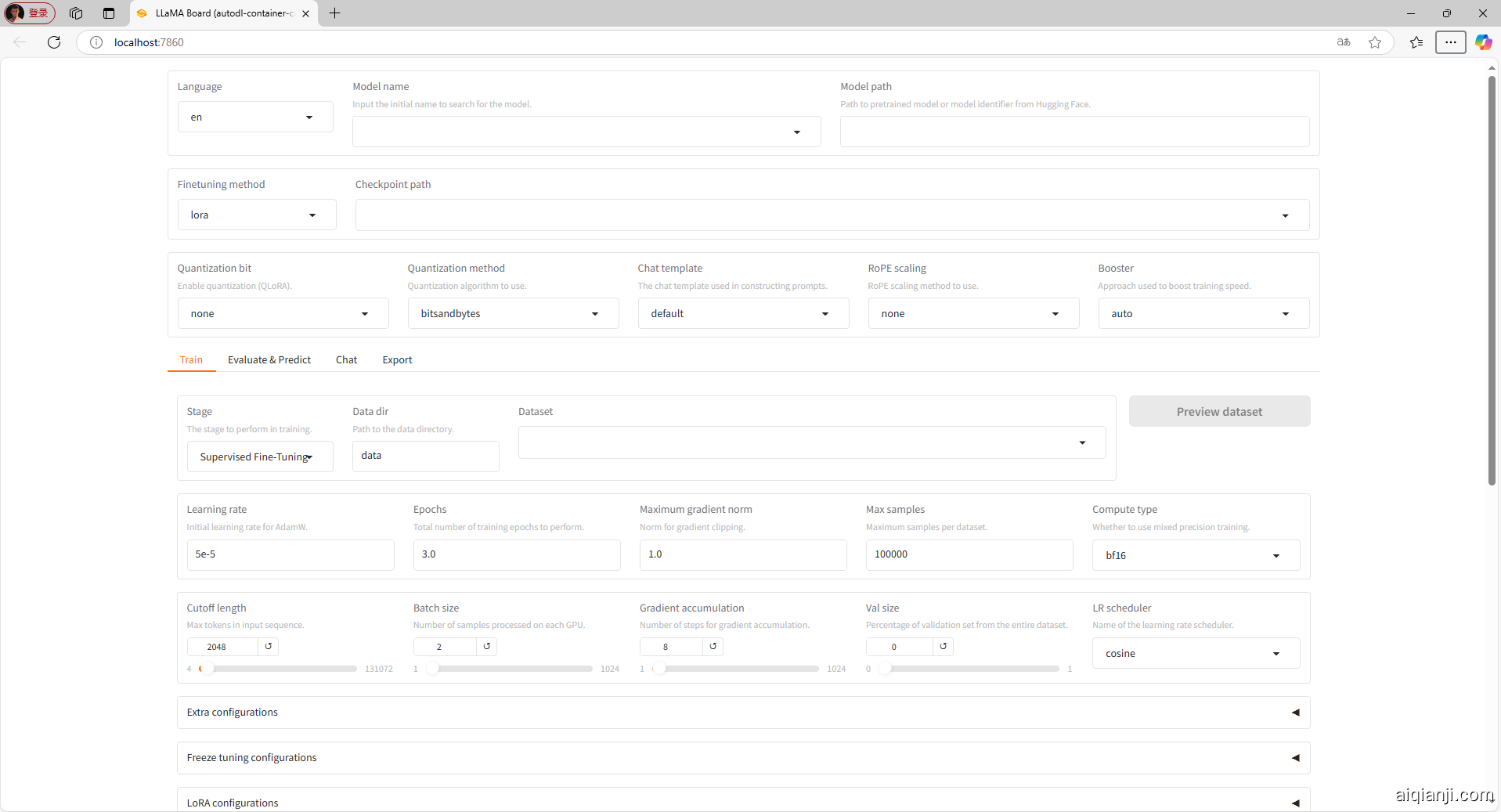The height and width of the screenshot is (812, 1501).
Task: Add this page to favorites star
Action: [1375, 42]
